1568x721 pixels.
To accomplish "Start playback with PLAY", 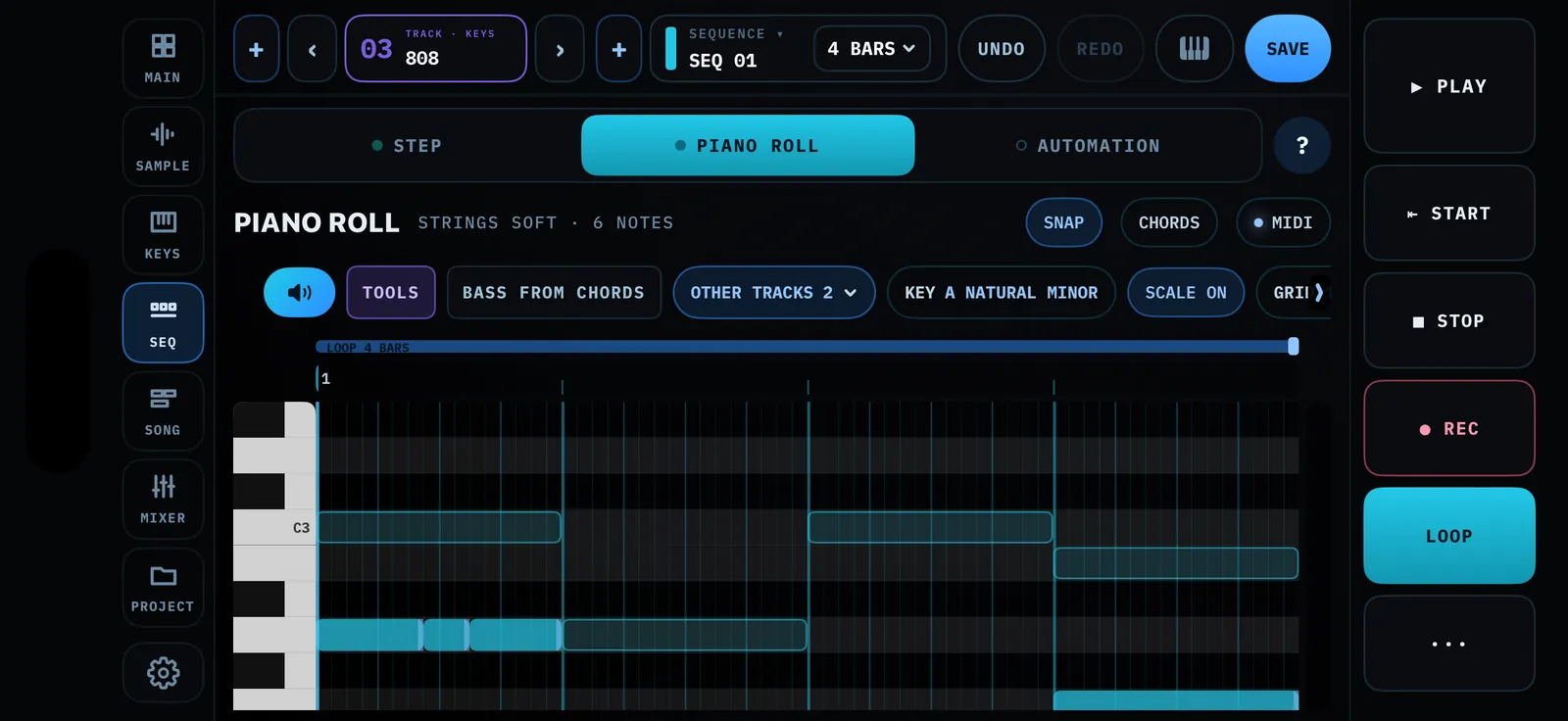I will point(1448,86).
